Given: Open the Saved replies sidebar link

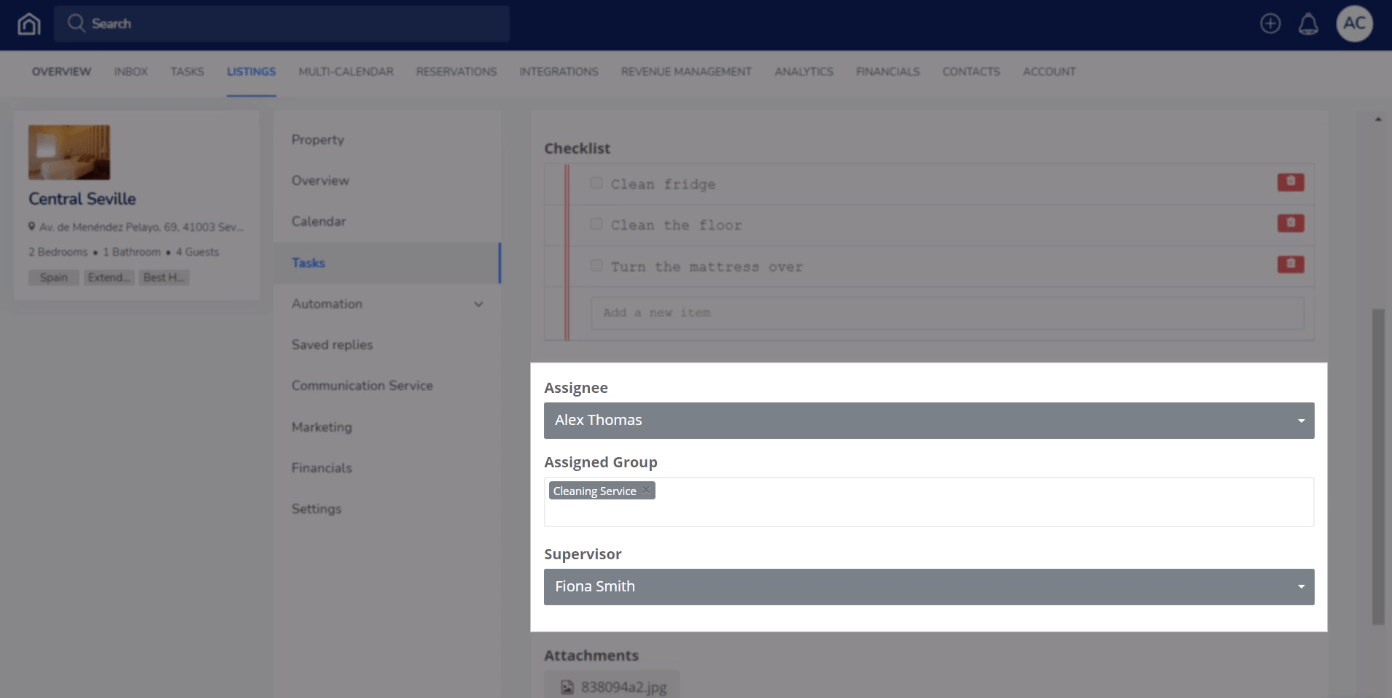Looking at the screenshot, I should point(332,345).
